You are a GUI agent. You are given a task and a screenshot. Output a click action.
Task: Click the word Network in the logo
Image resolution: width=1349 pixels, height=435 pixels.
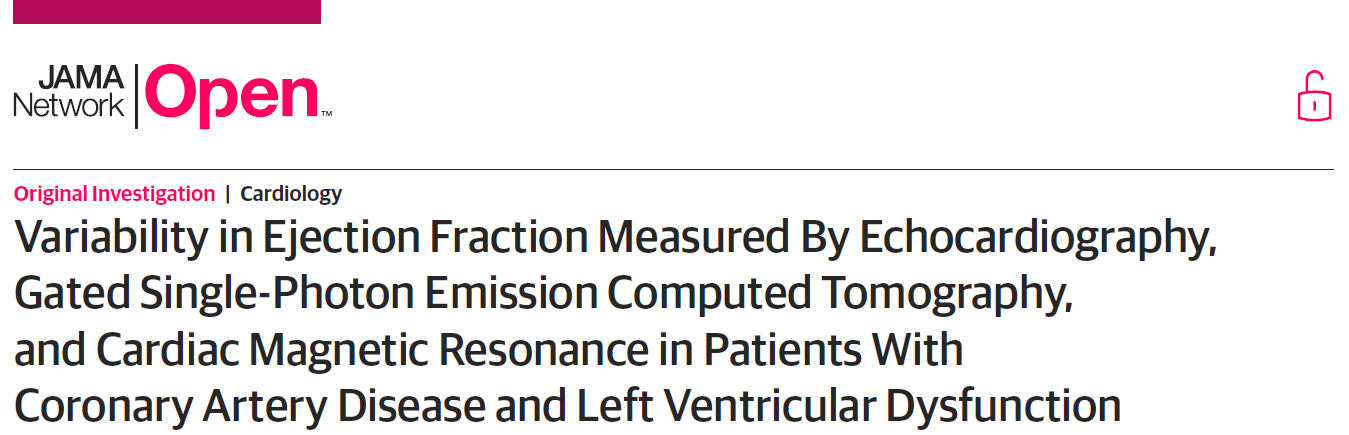69,105
